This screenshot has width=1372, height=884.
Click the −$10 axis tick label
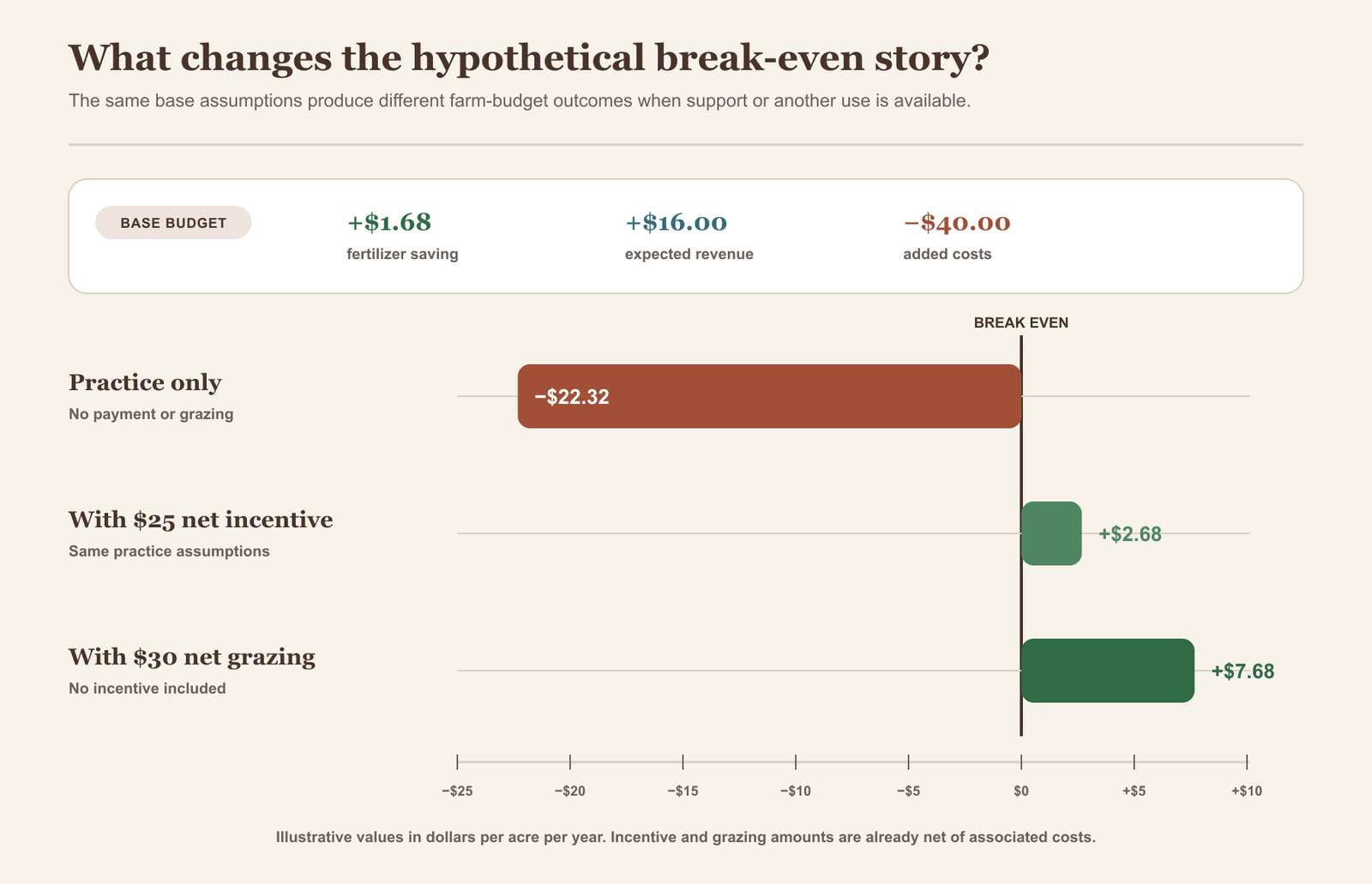(x=796, y=791)
